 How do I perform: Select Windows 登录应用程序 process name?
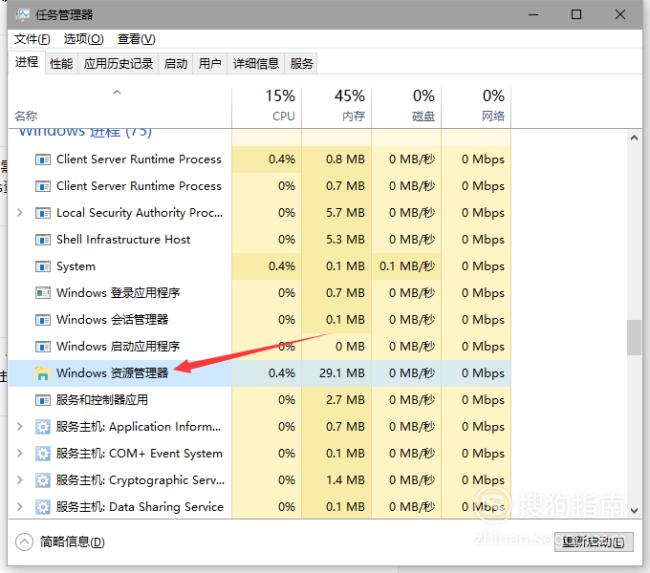(x=118, y=293)
